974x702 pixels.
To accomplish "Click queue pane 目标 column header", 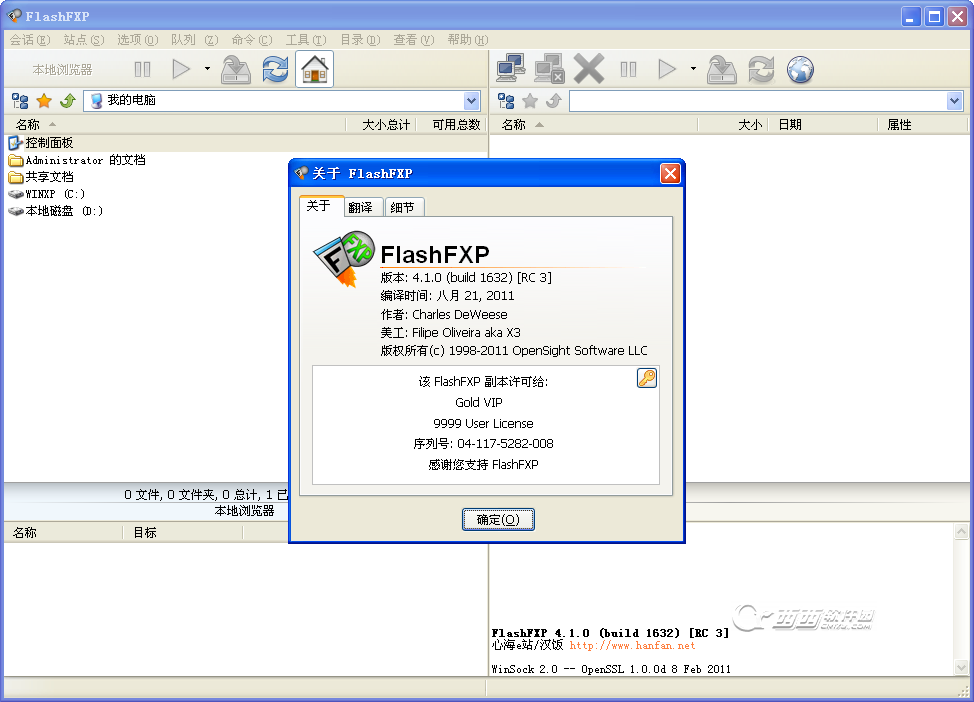I will [x=183, y=532].
